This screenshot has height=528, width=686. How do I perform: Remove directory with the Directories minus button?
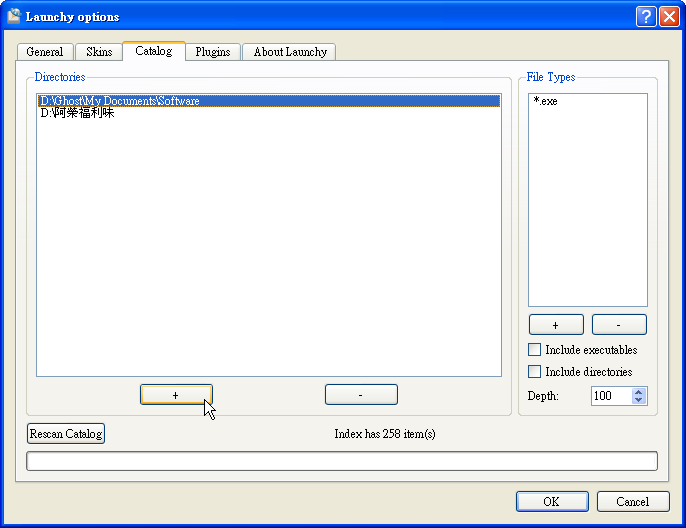click(361, 395)
